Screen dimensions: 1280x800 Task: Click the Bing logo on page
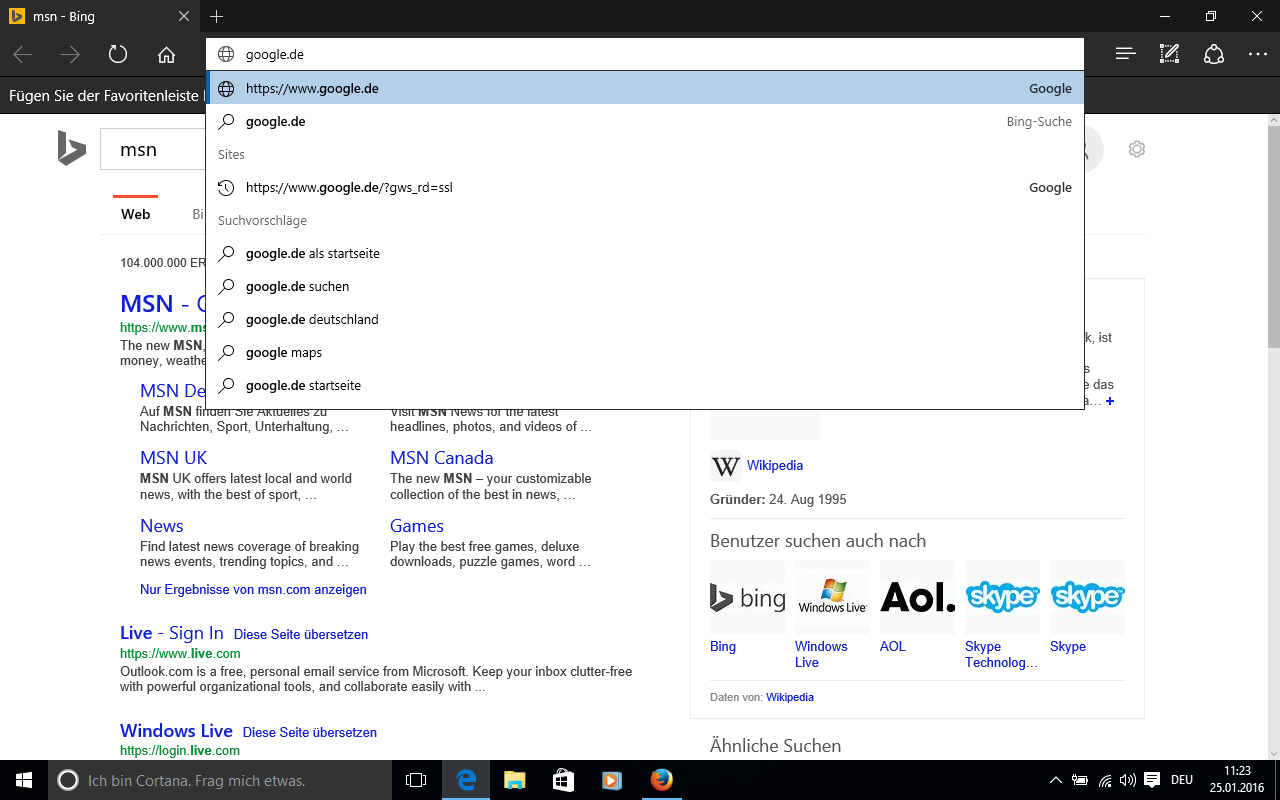click(x=71, y=149)
